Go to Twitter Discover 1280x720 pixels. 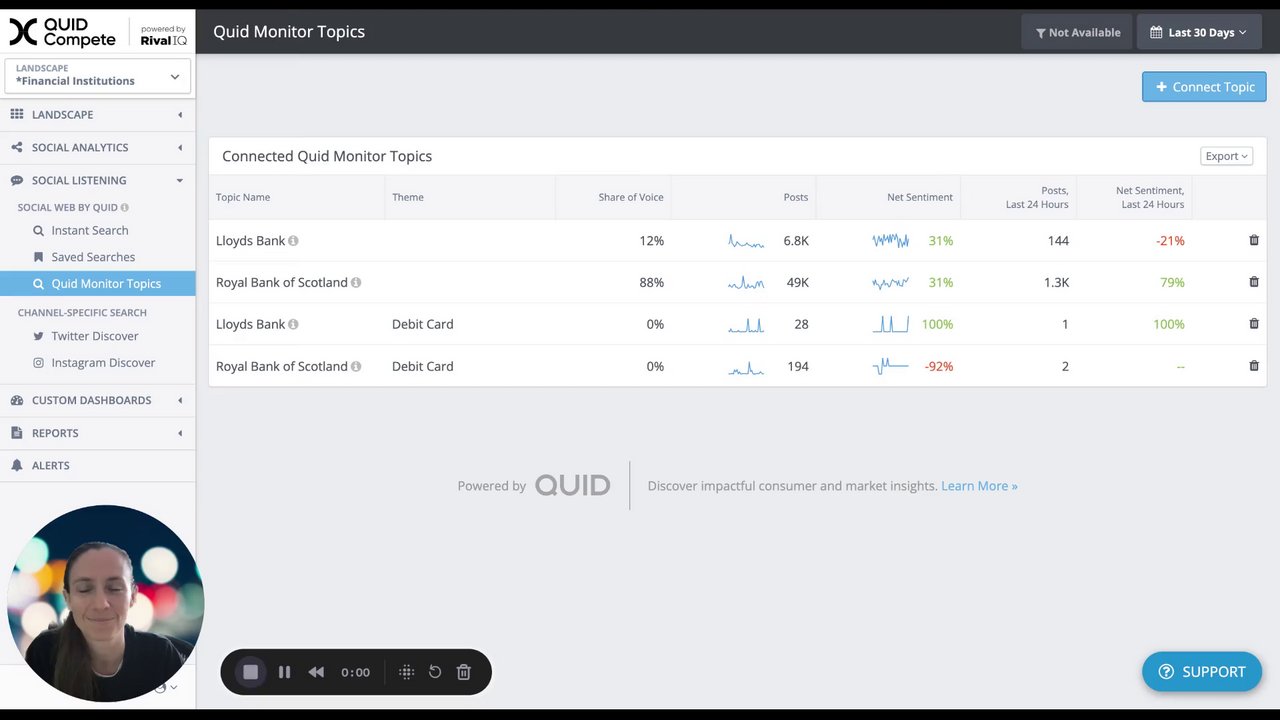pos(95,336)
